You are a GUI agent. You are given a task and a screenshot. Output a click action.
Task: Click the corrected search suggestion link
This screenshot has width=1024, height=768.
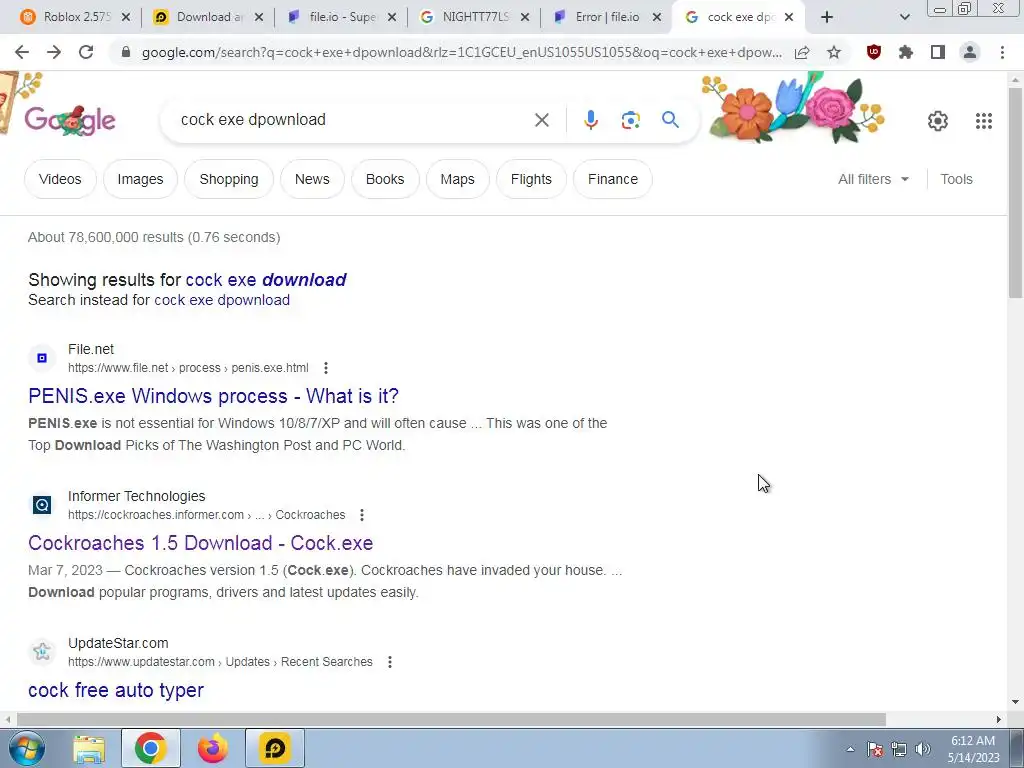pos(266,280)
